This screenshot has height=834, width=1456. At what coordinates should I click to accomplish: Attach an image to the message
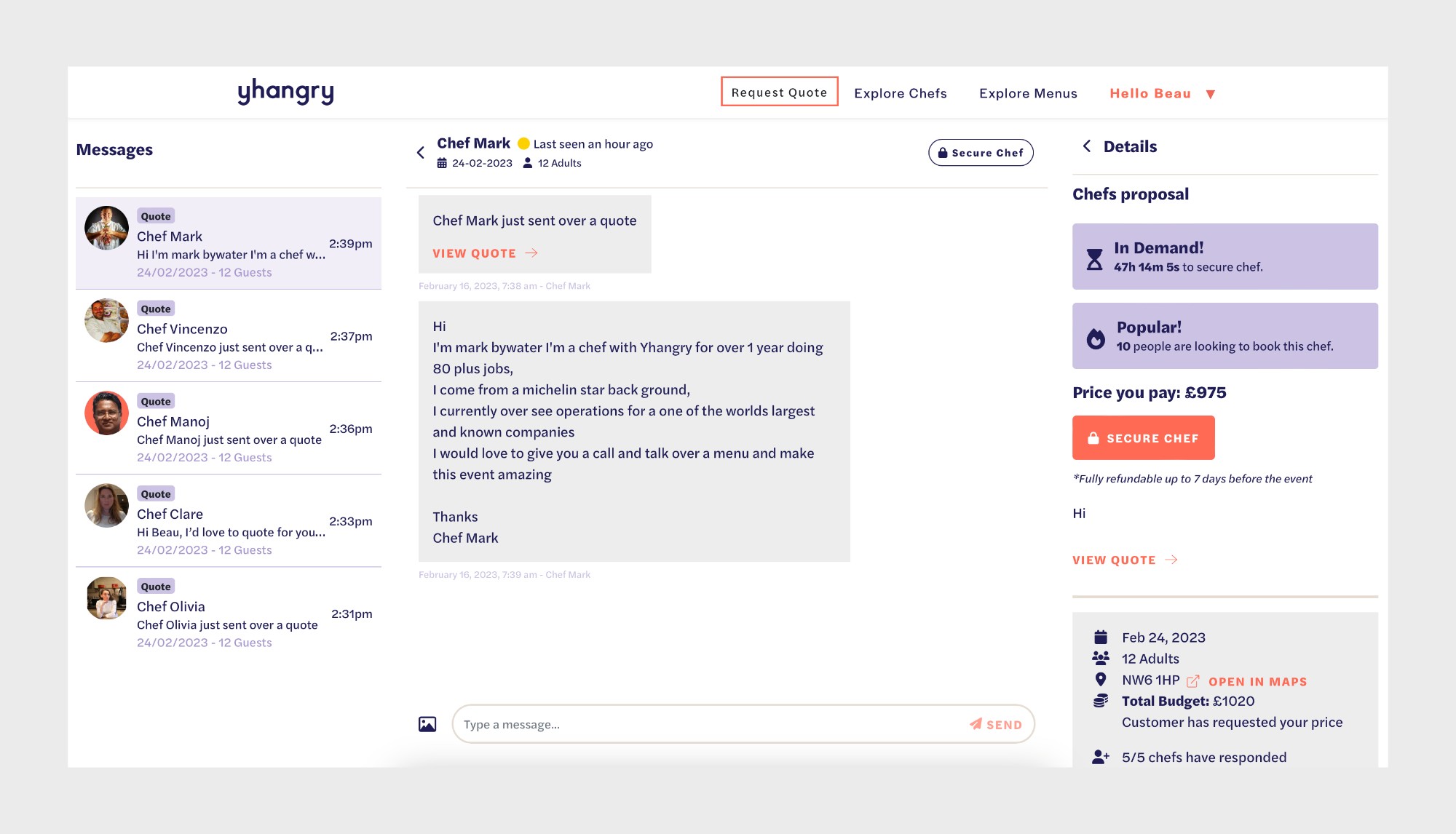pos(427,724)
